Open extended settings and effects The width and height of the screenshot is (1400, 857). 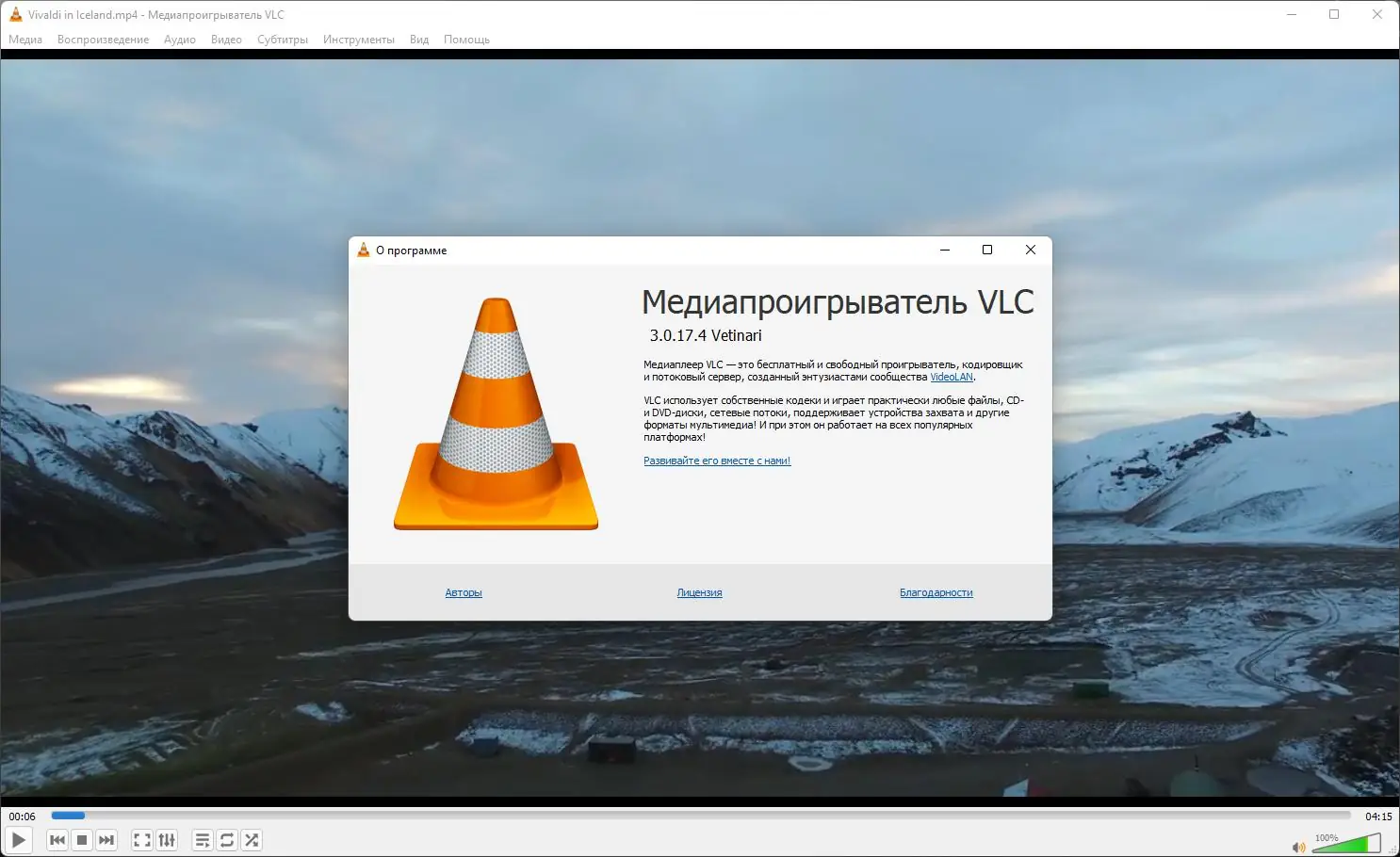point(167,840)
